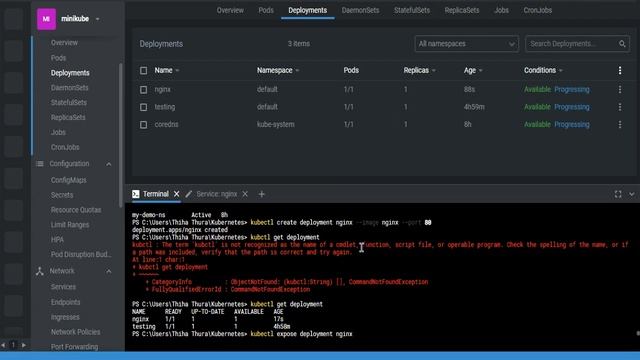Switch to the Pods tab
This screenshot has height=360, width=640.
(x=266, y=10)
